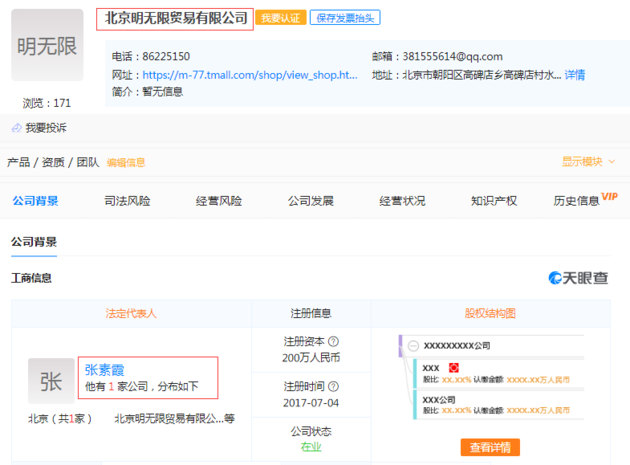The width and height of the screenshot is (630, 465).
Task: Open the 知识产权 tab
Action: click(x=494, y=201)
